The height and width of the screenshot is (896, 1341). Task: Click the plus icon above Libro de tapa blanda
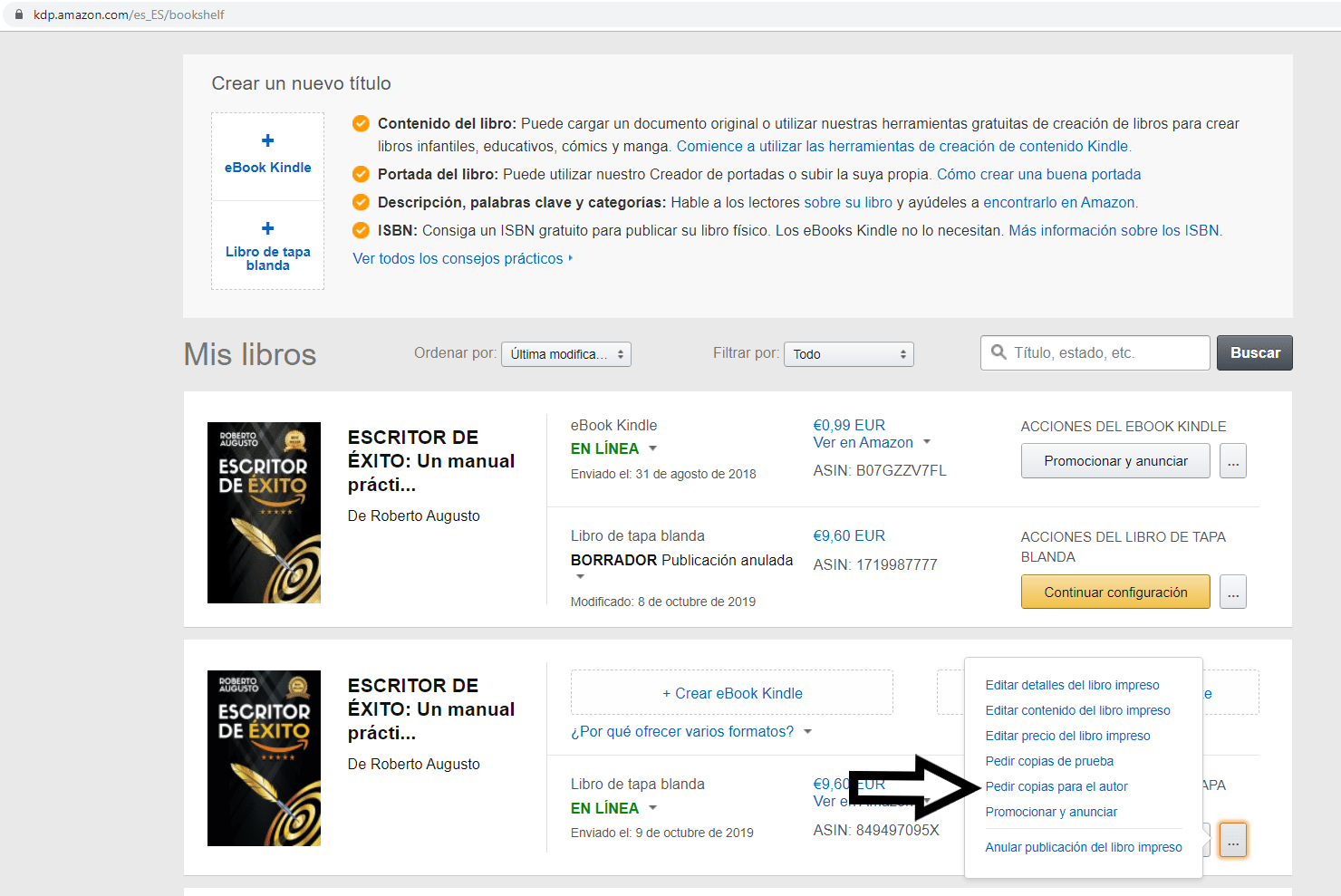click(x=267, y=228)
